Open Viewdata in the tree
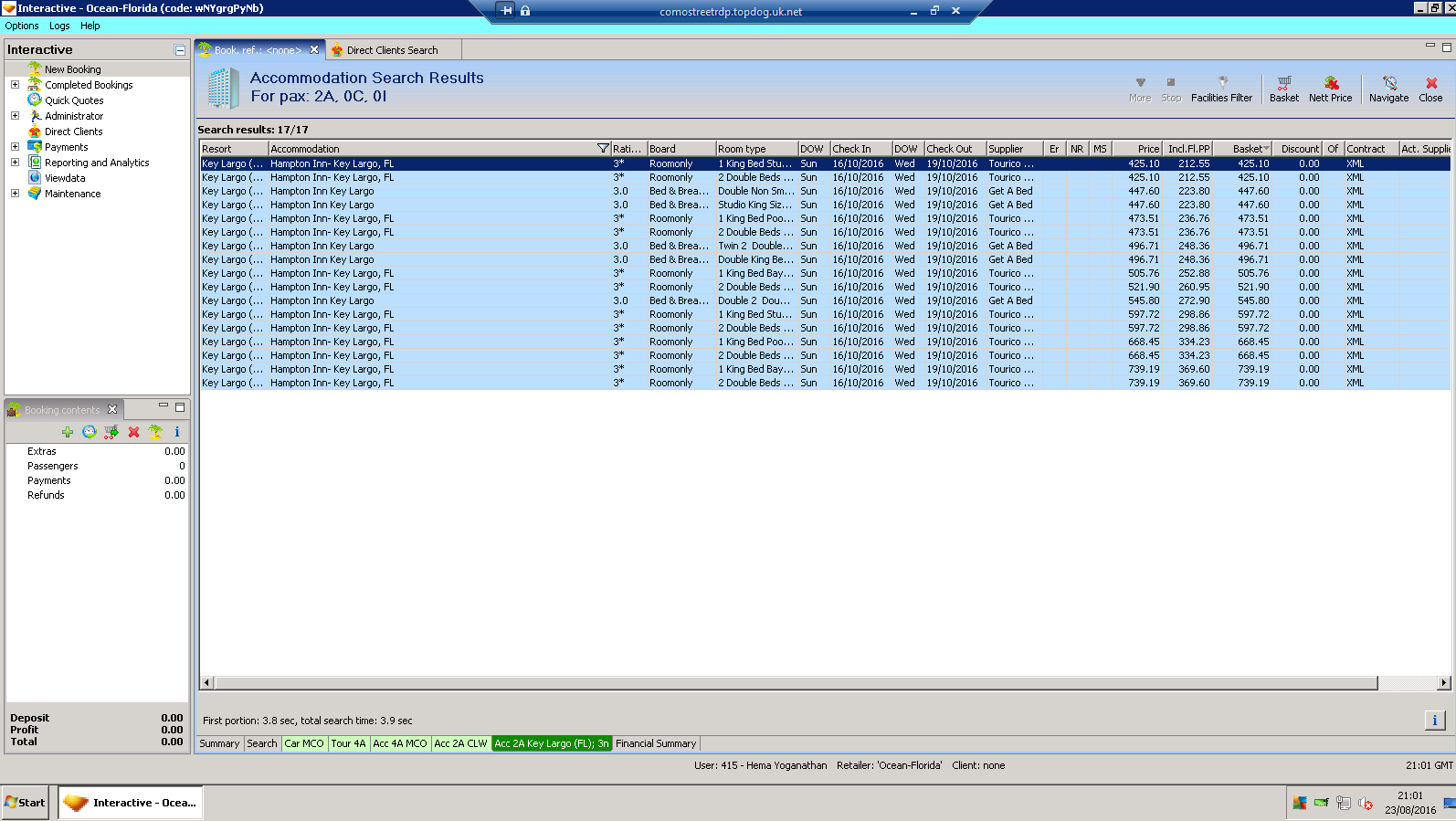The height and width of the screenshot is (821, 1456). pos(65,178)
